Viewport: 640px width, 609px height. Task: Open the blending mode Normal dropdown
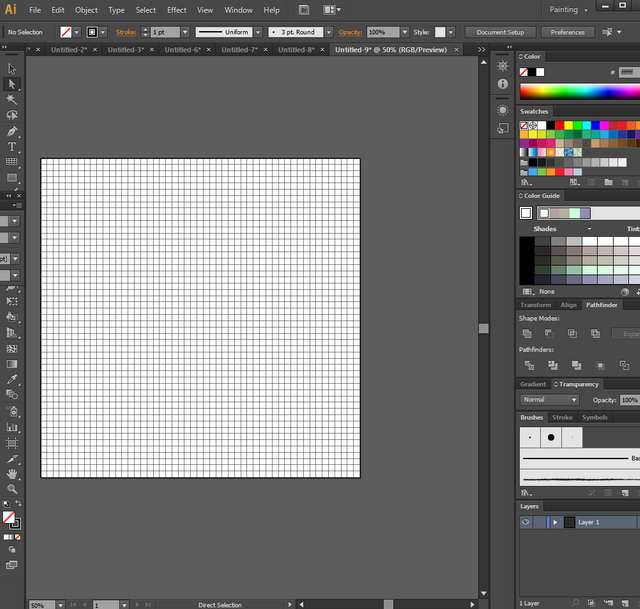tap(549, 400)
